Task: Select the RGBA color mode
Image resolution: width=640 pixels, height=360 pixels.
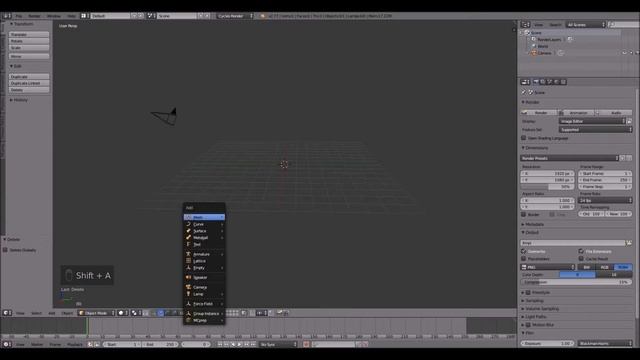Action: click(x=623, y=267)
